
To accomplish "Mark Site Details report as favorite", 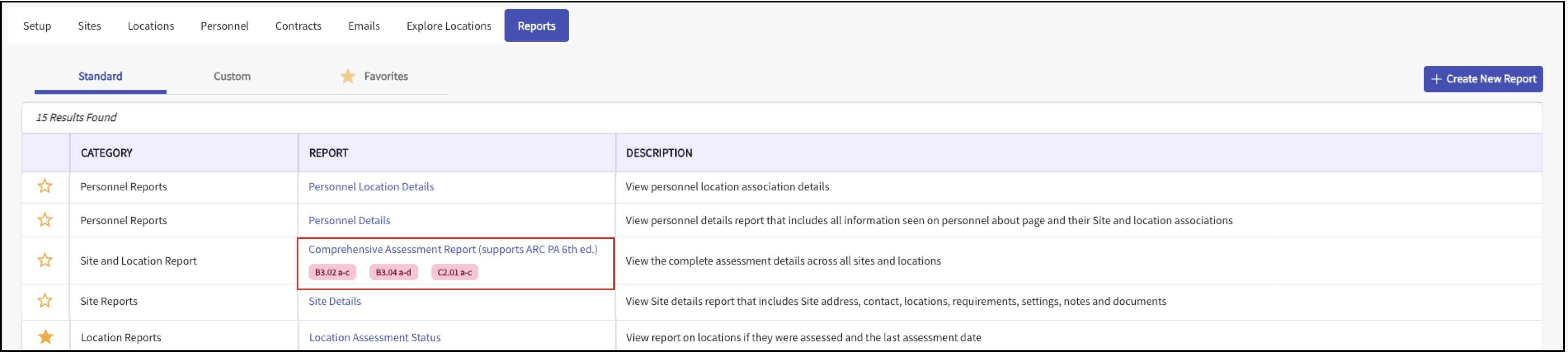I will pos(45,301).
